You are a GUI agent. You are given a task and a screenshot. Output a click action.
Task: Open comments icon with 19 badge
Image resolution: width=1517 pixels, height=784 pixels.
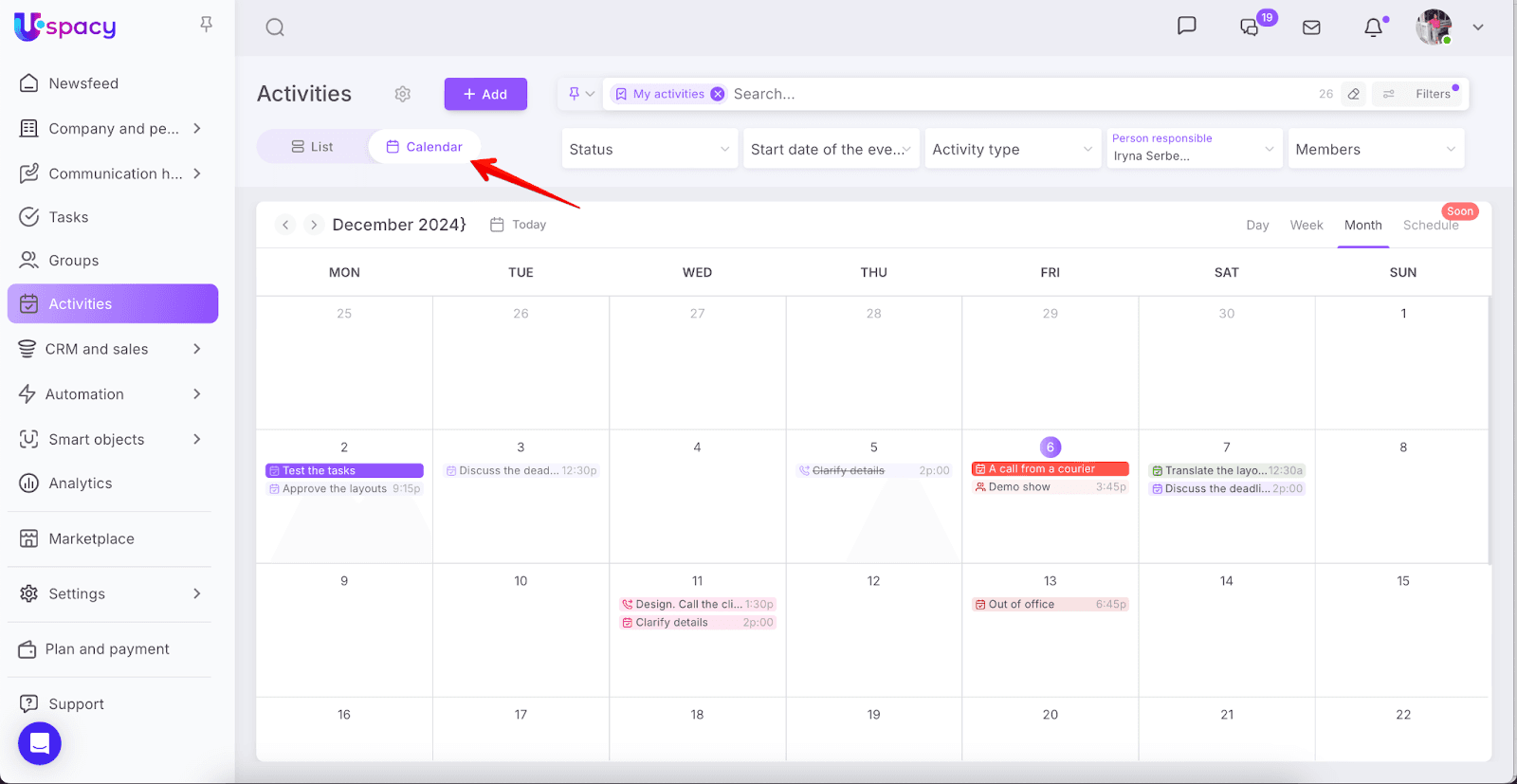point(1250,27)
